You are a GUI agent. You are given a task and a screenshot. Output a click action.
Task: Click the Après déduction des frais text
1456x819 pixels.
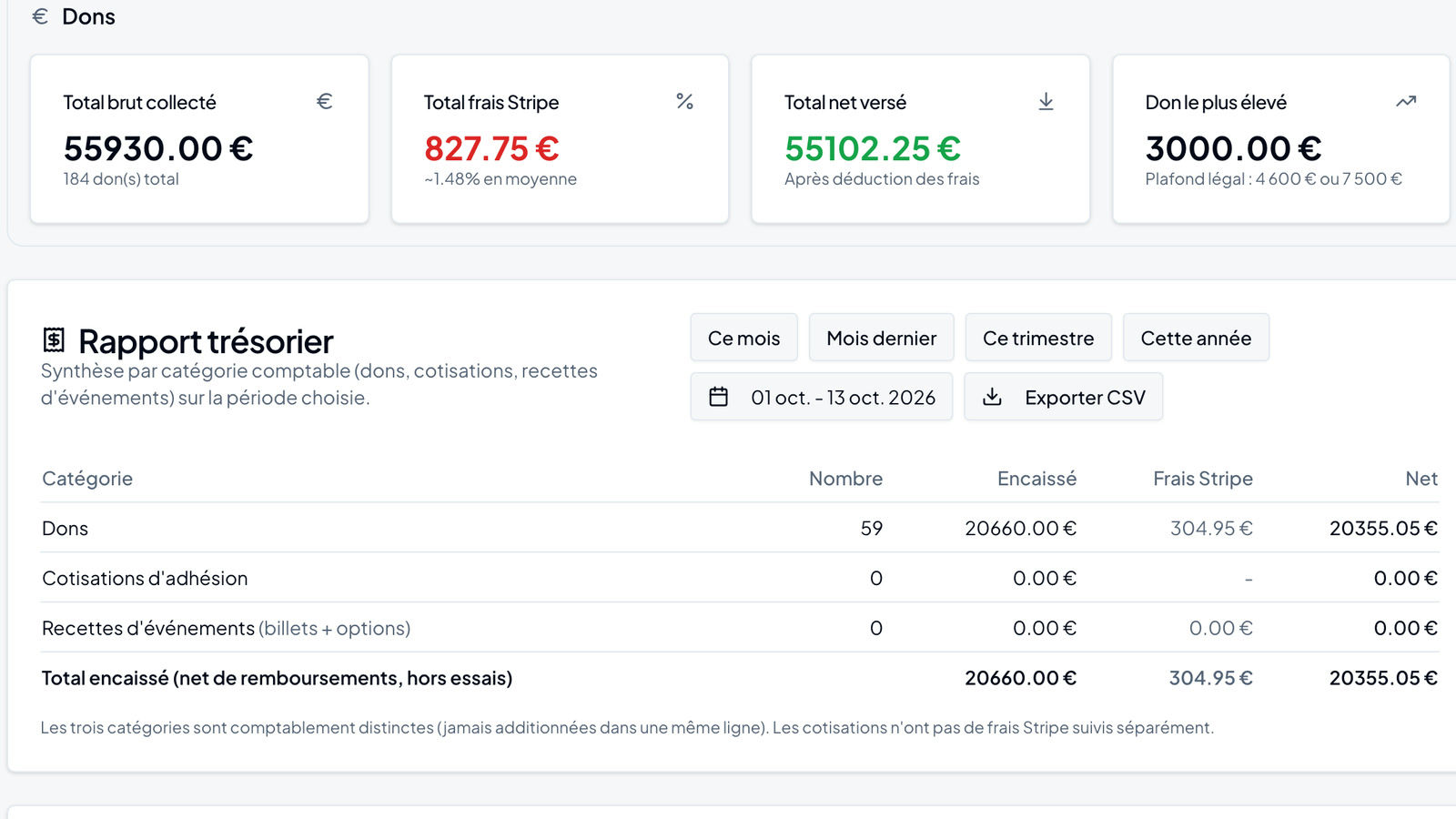(x=882, y=179)
